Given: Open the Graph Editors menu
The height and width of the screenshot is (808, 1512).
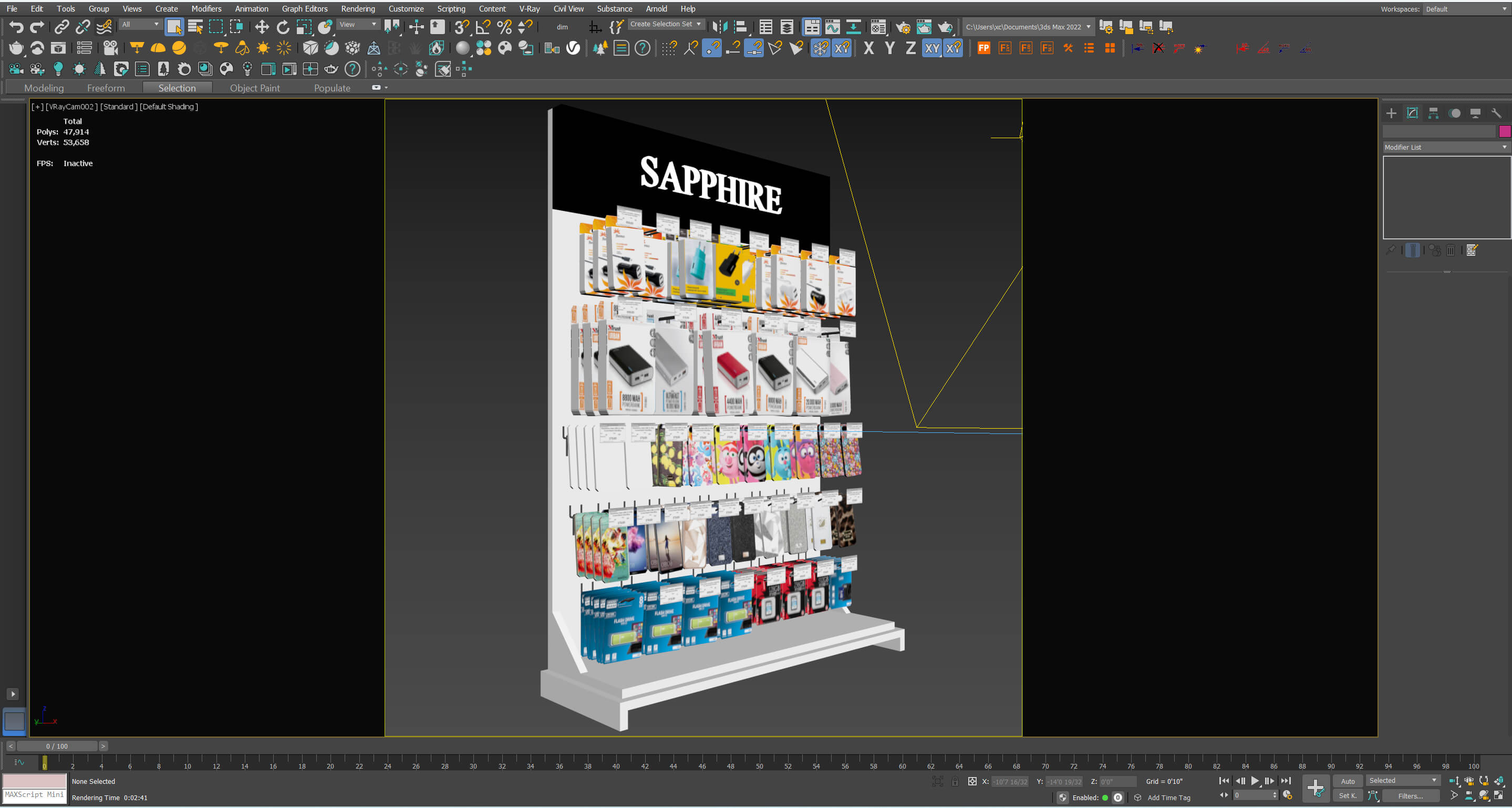Looking at the screenshot, I should 305,9.
